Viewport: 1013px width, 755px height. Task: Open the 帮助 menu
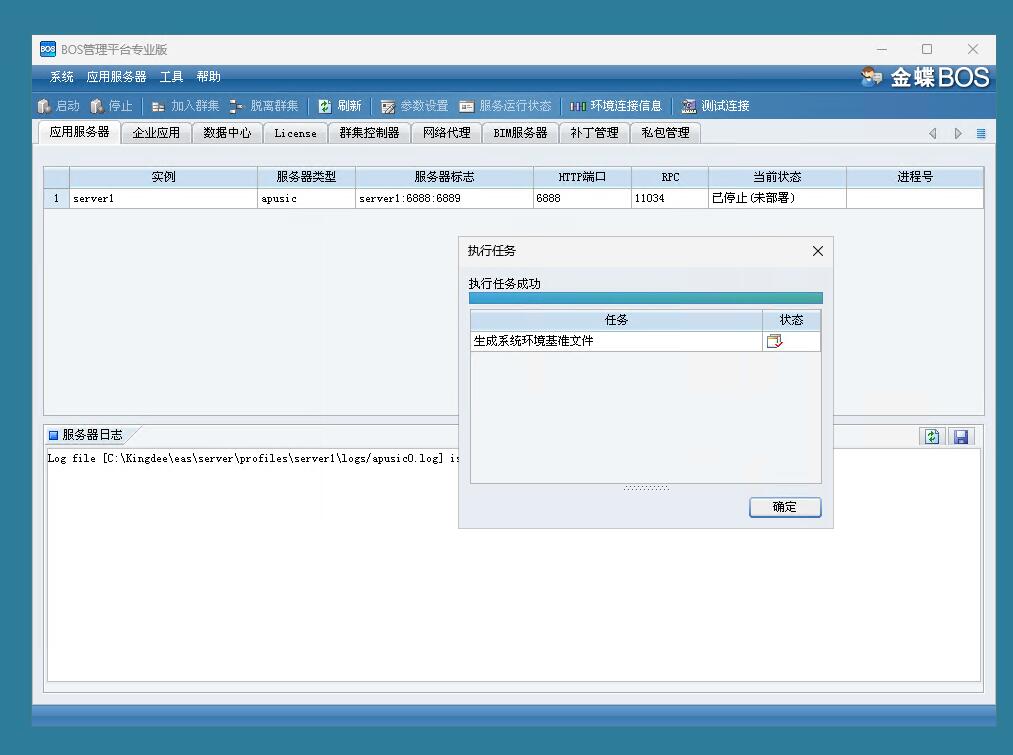click(x=209, y=77)
